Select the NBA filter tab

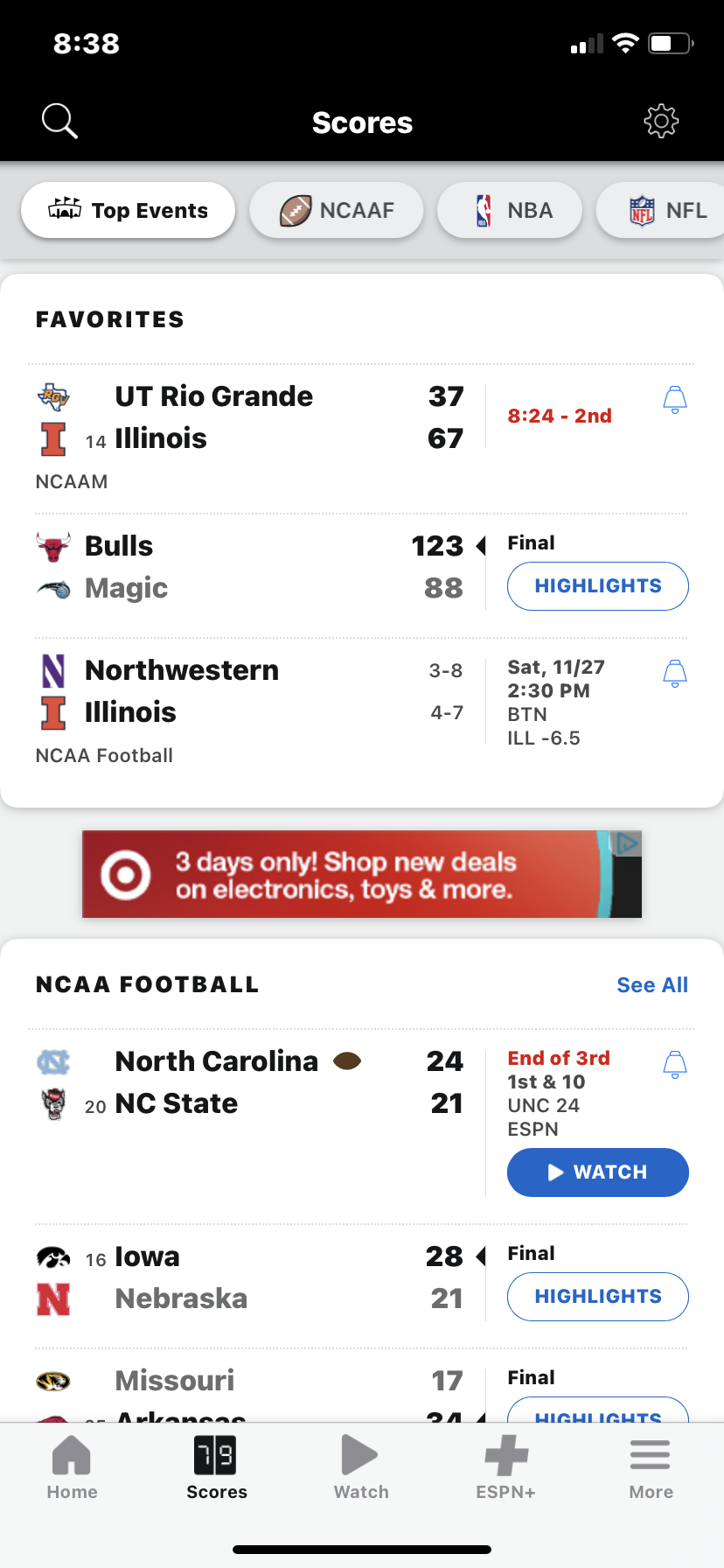pos(510,211)
